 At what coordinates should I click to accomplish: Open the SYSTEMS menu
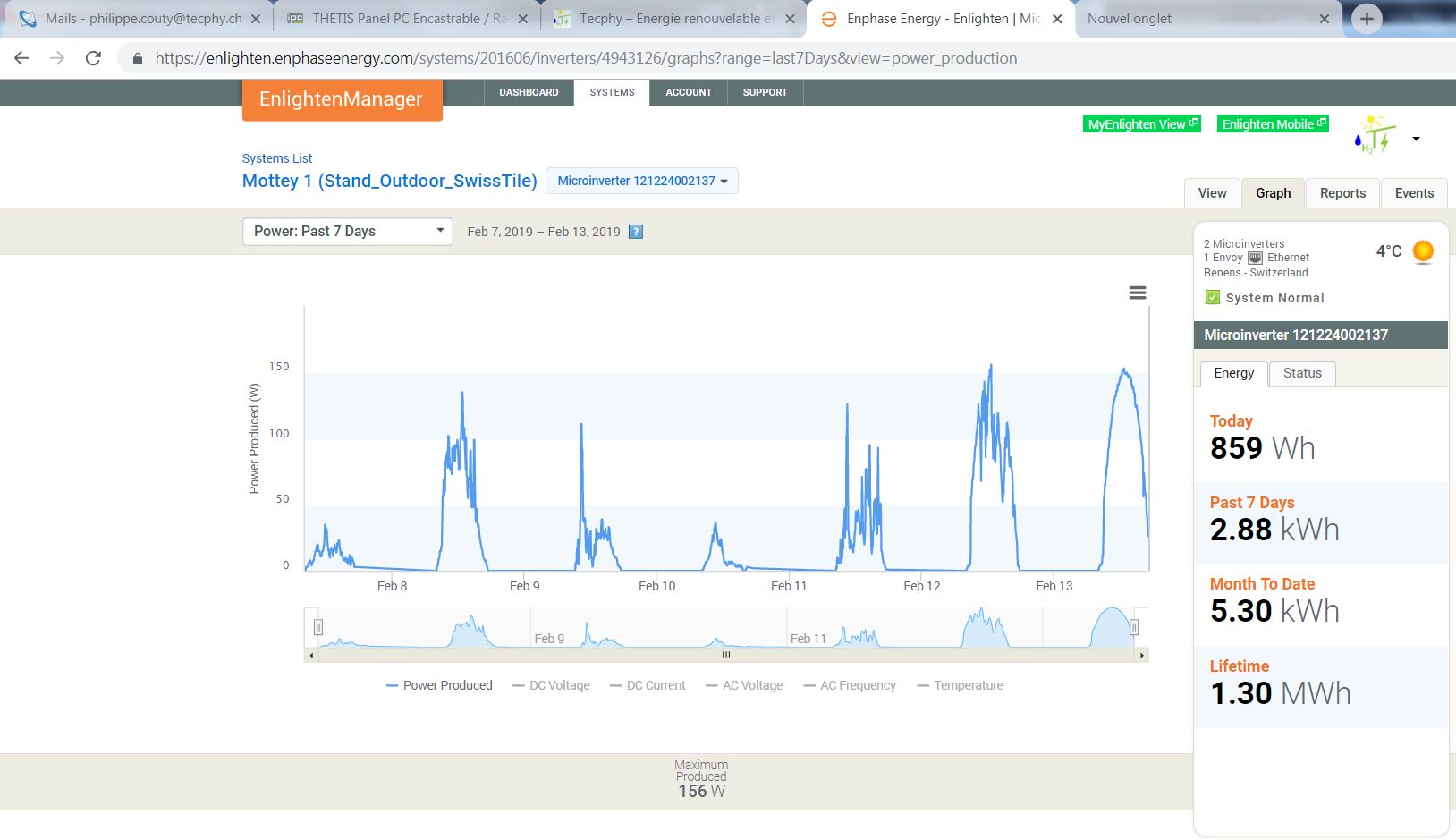click(x=612, y=92)
